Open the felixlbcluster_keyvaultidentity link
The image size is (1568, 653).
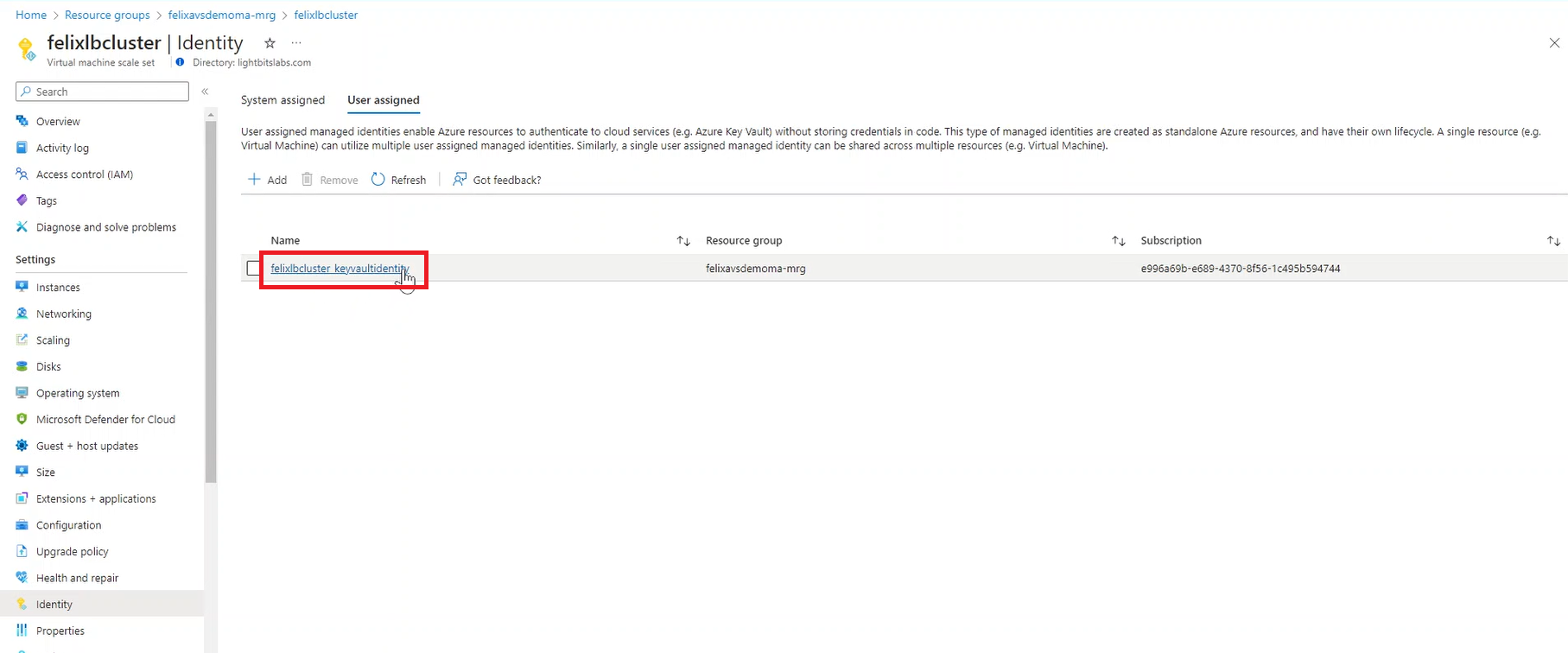coord(340,269)
